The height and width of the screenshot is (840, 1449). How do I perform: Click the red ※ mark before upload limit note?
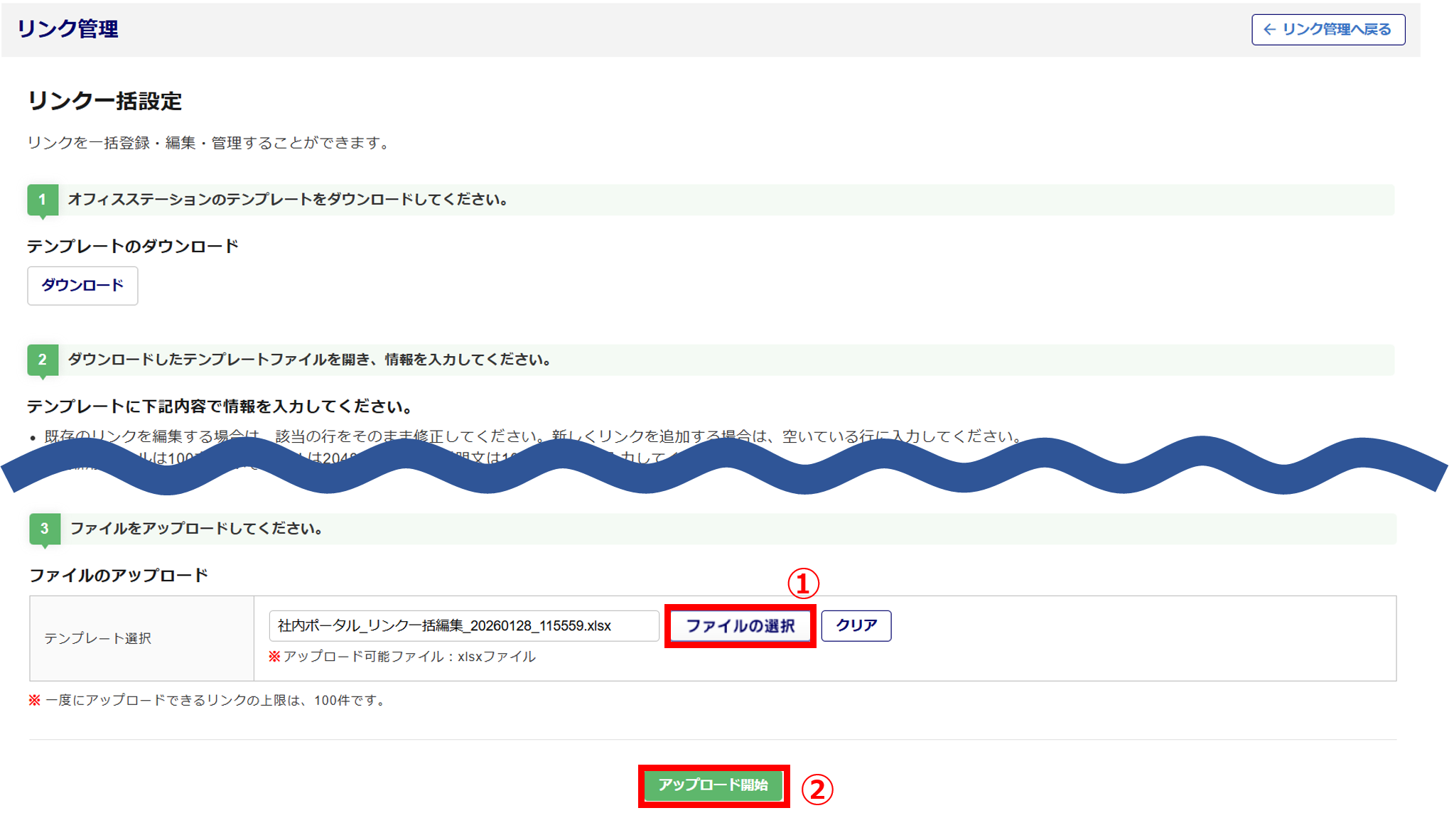click(x=34, y=701)
